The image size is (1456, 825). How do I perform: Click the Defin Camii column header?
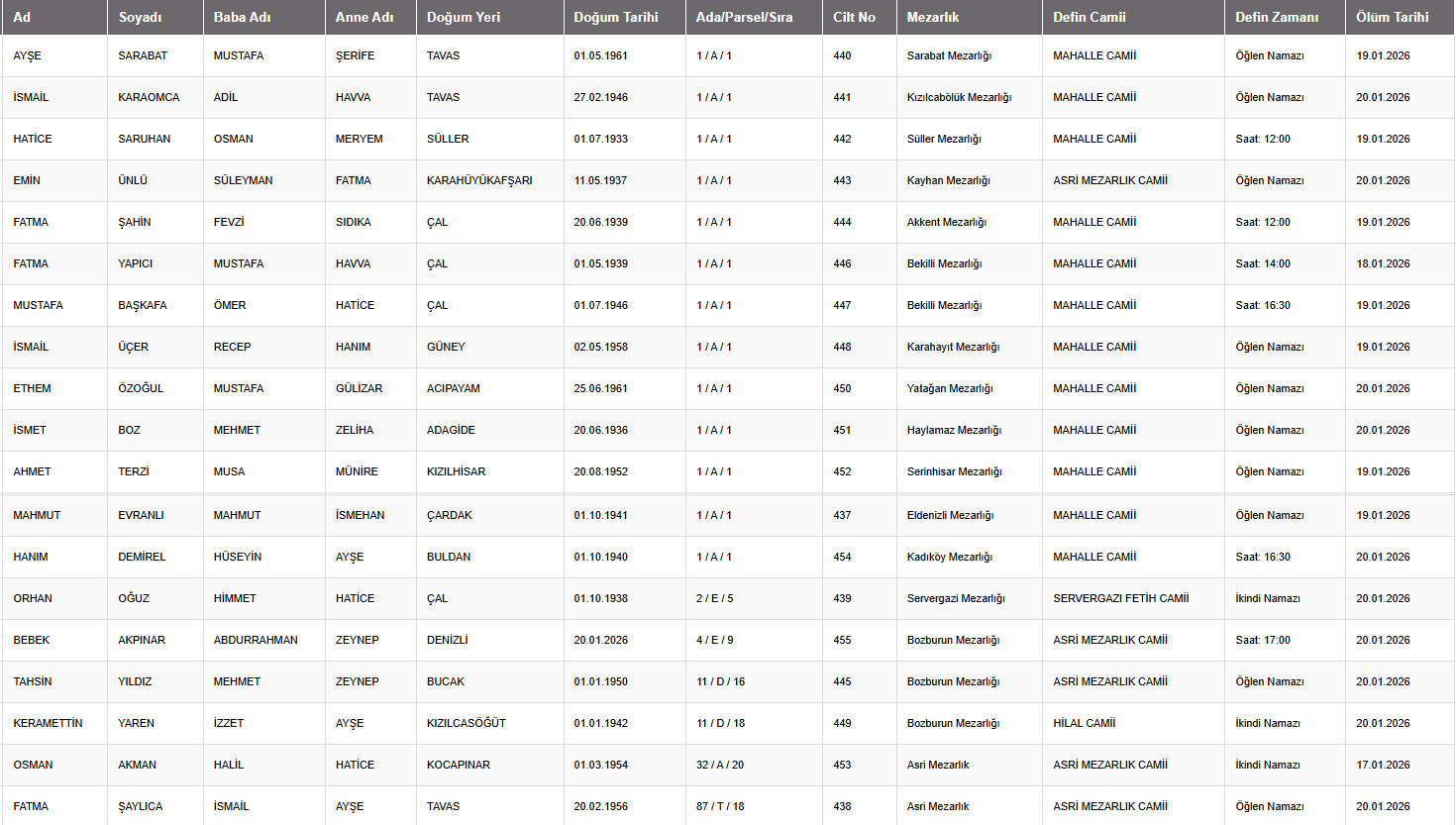(x=1089, y=17)
